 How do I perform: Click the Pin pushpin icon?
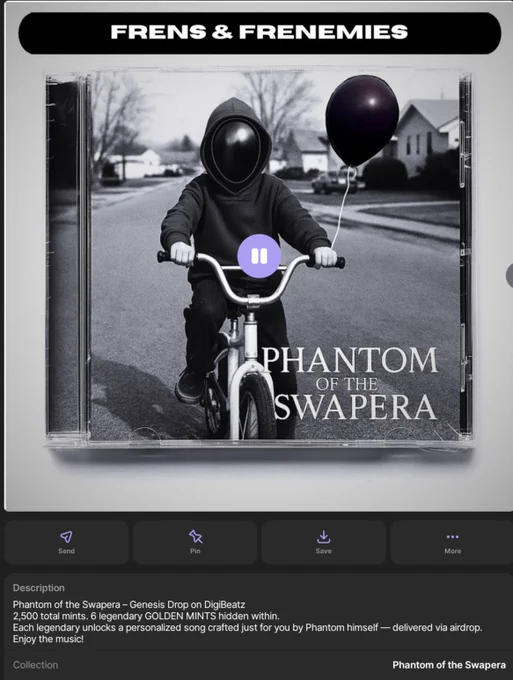tap(195, 536)
